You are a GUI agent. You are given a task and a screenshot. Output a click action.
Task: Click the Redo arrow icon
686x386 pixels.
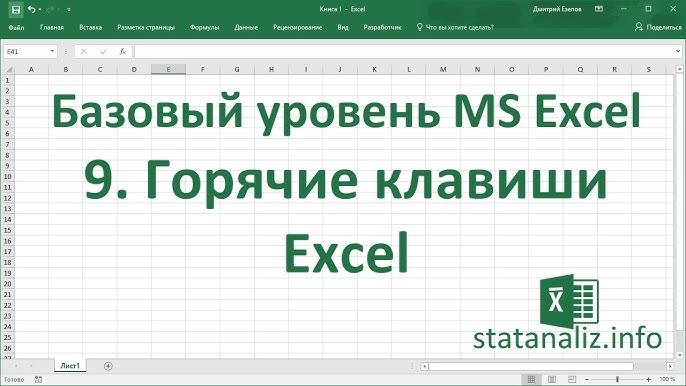click(x=50, y=9)
